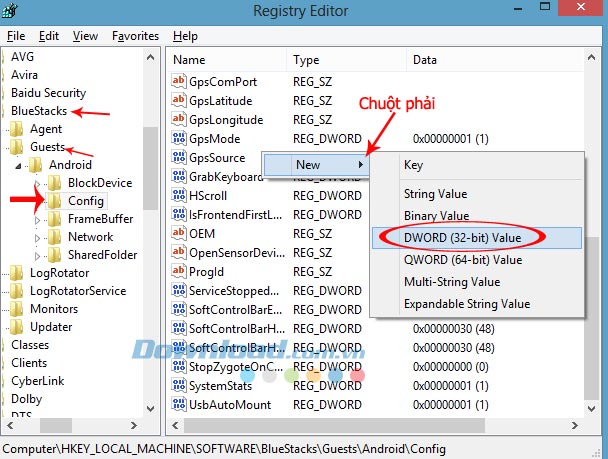Screen dimensions: 608x459
Task: Click values pane scroll down arrow
Action: coord(591,409)
